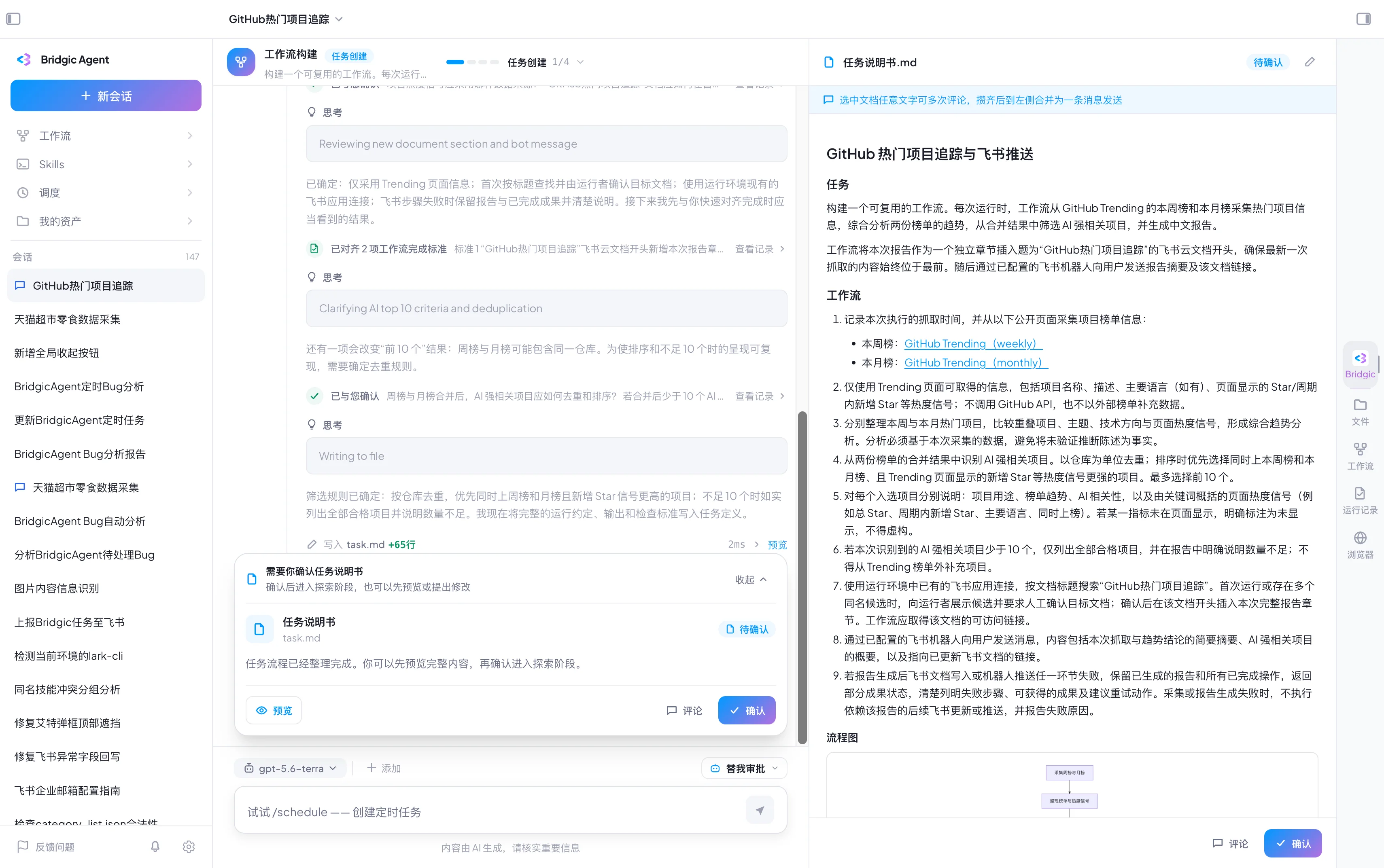Click 预览 link next to task.md write
This screenshot has width=1384, height=868.
point(777,544)
